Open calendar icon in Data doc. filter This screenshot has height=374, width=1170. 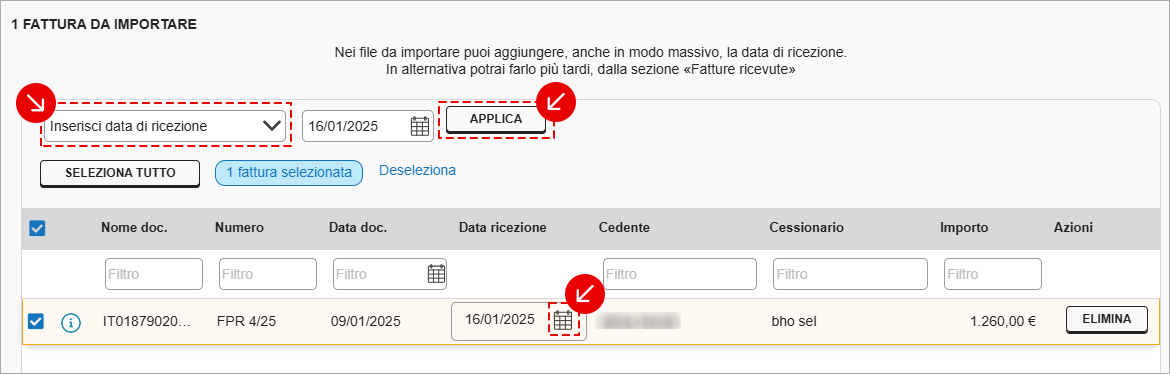click(x=437, y=274)
